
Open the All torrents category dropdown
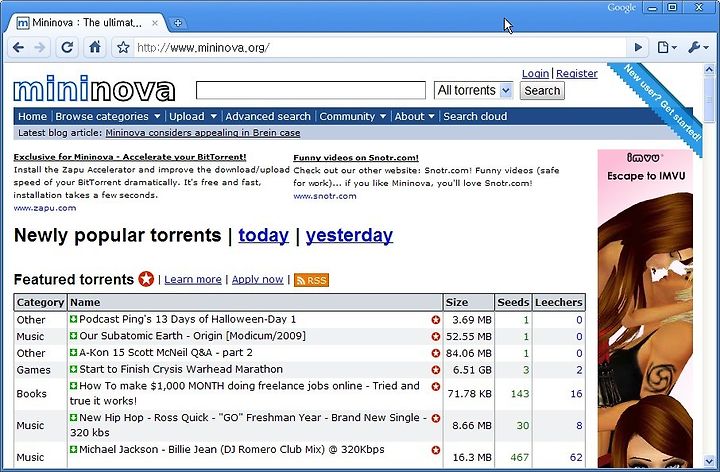[473, 90]
